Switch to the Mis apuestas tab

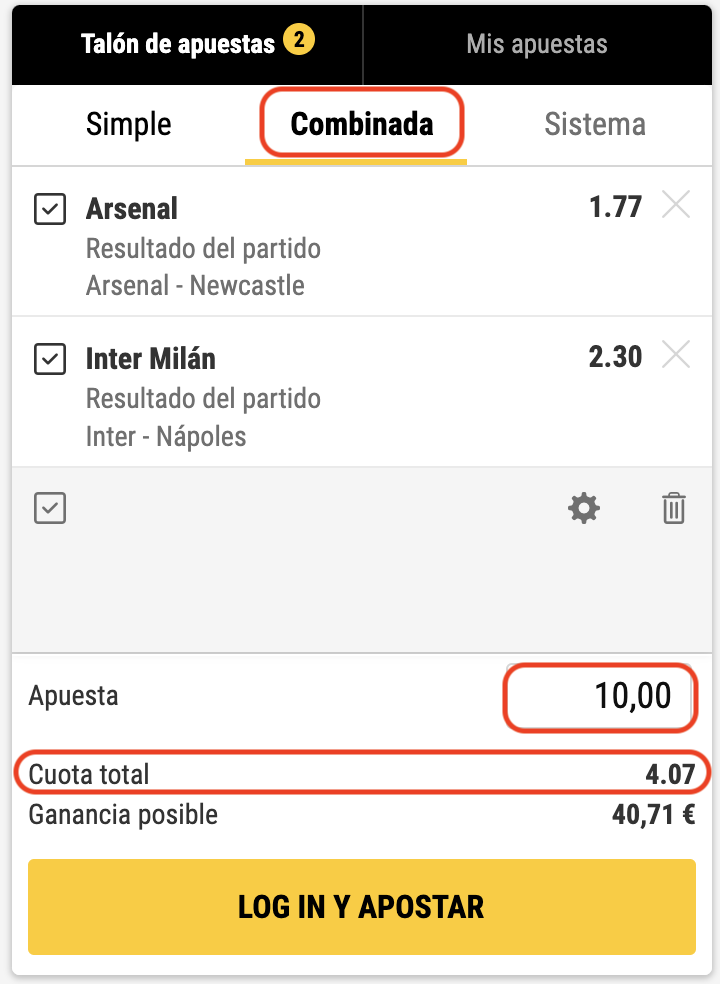coord(537,44)
